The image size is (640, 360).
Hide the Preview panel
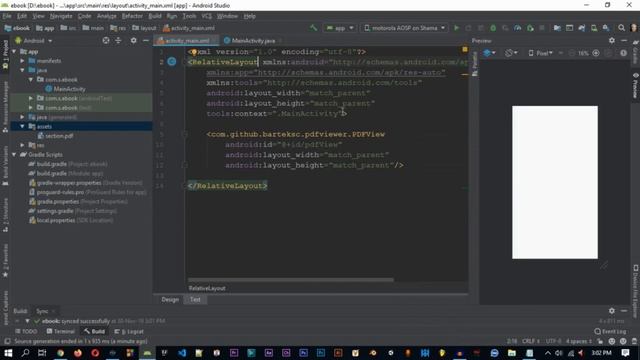tap(624, 40)
